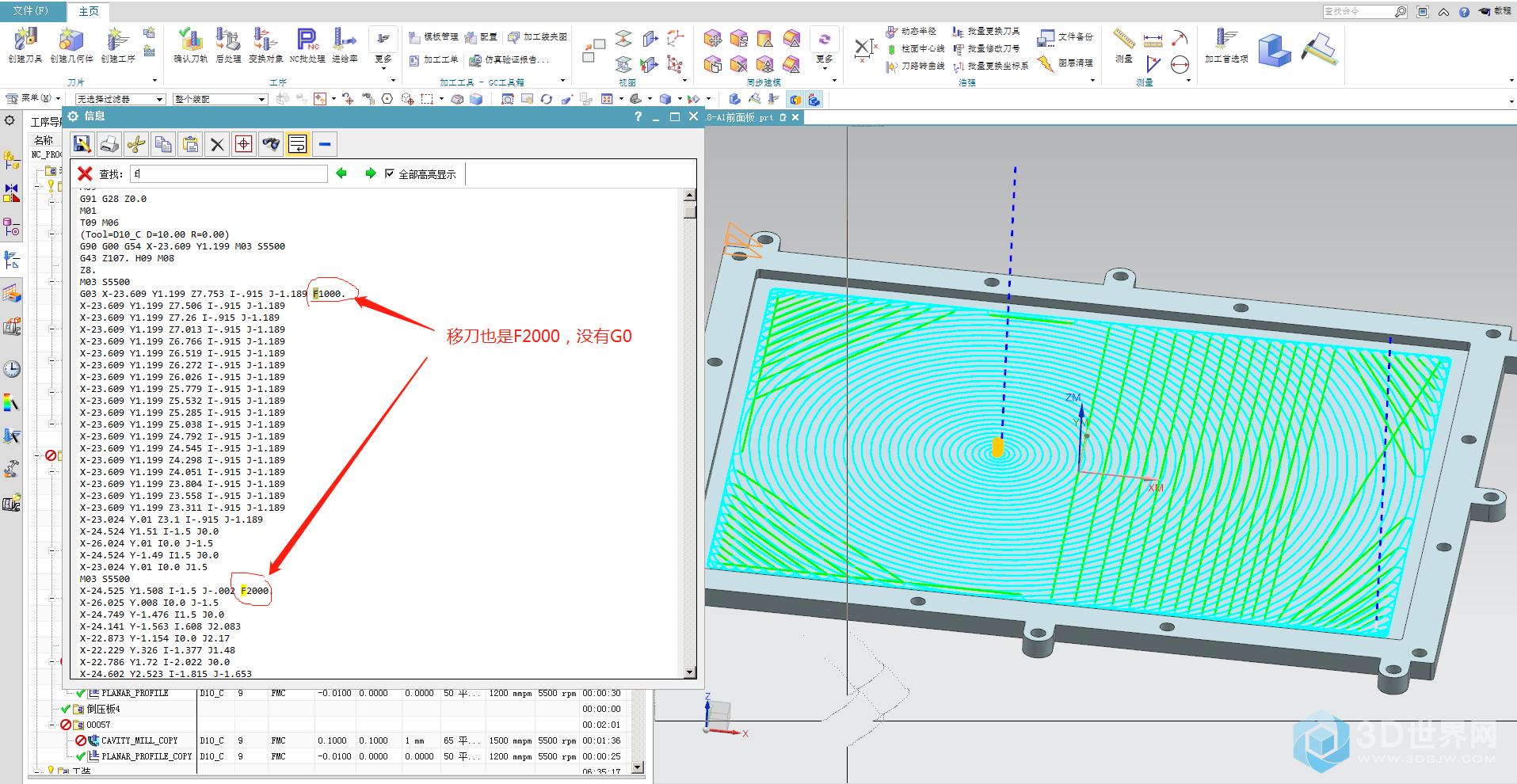
Task: Click 批量修改刀号 button
Action: tap(986, 48)
